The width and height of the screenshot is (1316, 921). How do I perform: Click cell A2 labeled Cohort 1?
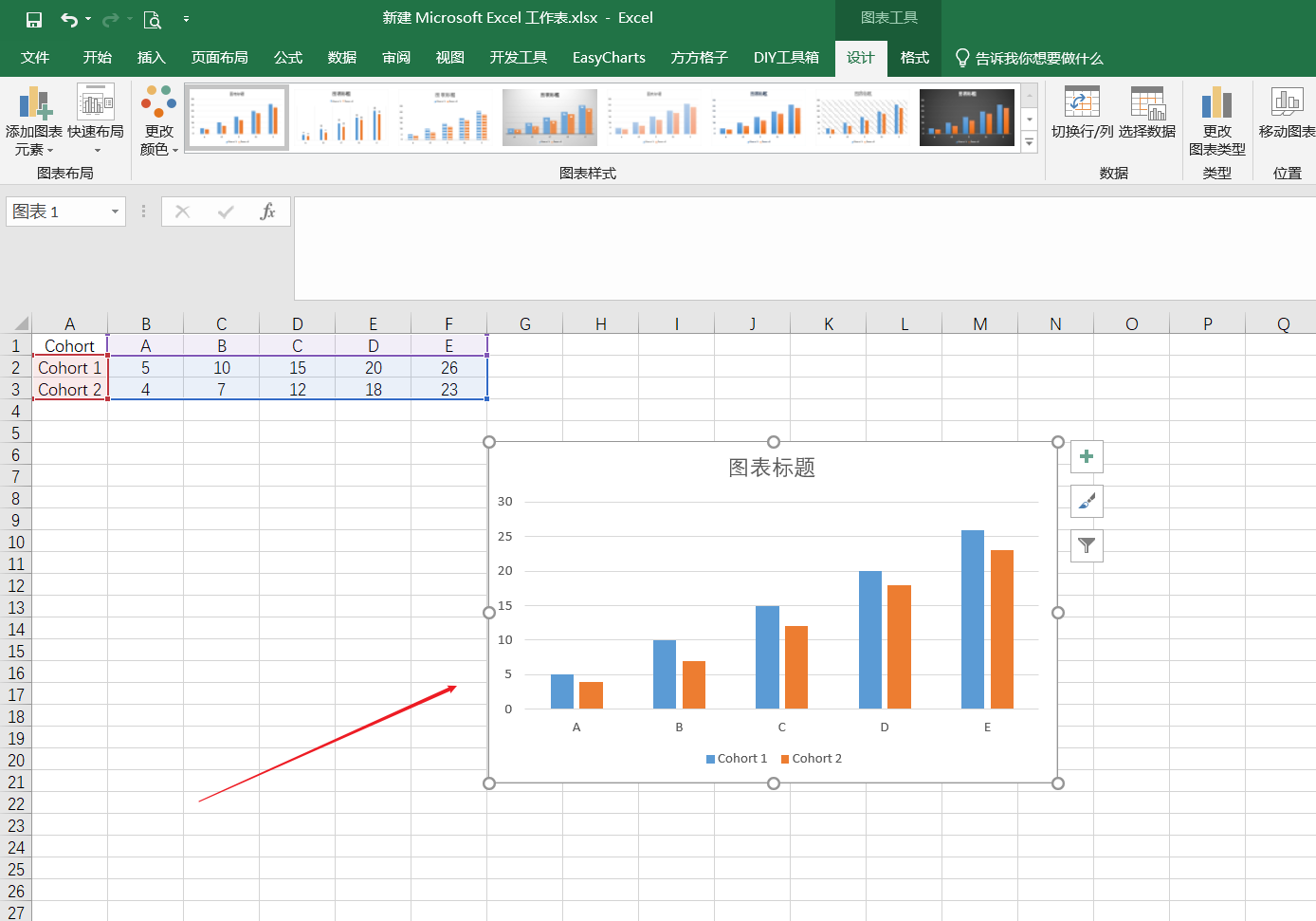click(x=70, y=368)
